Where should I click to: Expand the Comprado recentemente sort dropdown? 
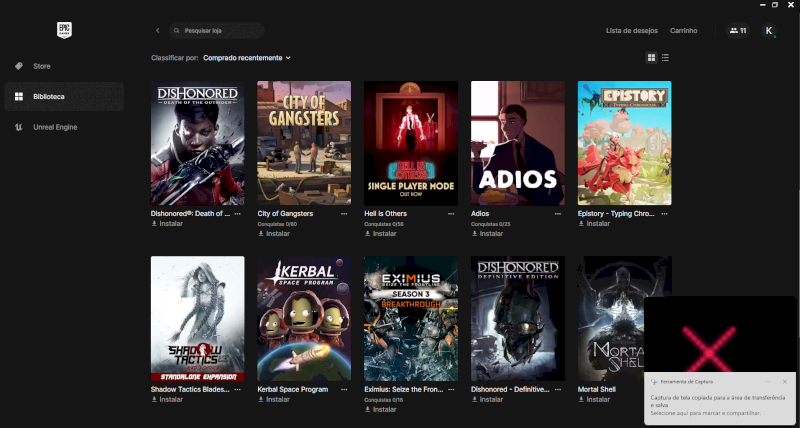[x=246, y=58]
